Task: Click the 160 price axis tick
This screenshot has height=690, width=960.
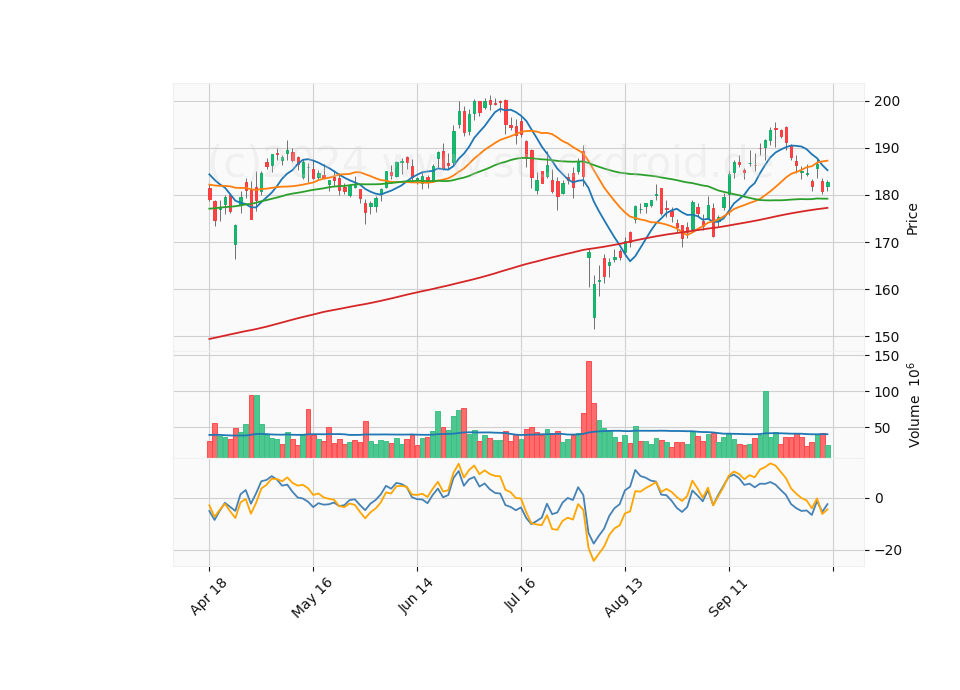Action: point(886,290)
